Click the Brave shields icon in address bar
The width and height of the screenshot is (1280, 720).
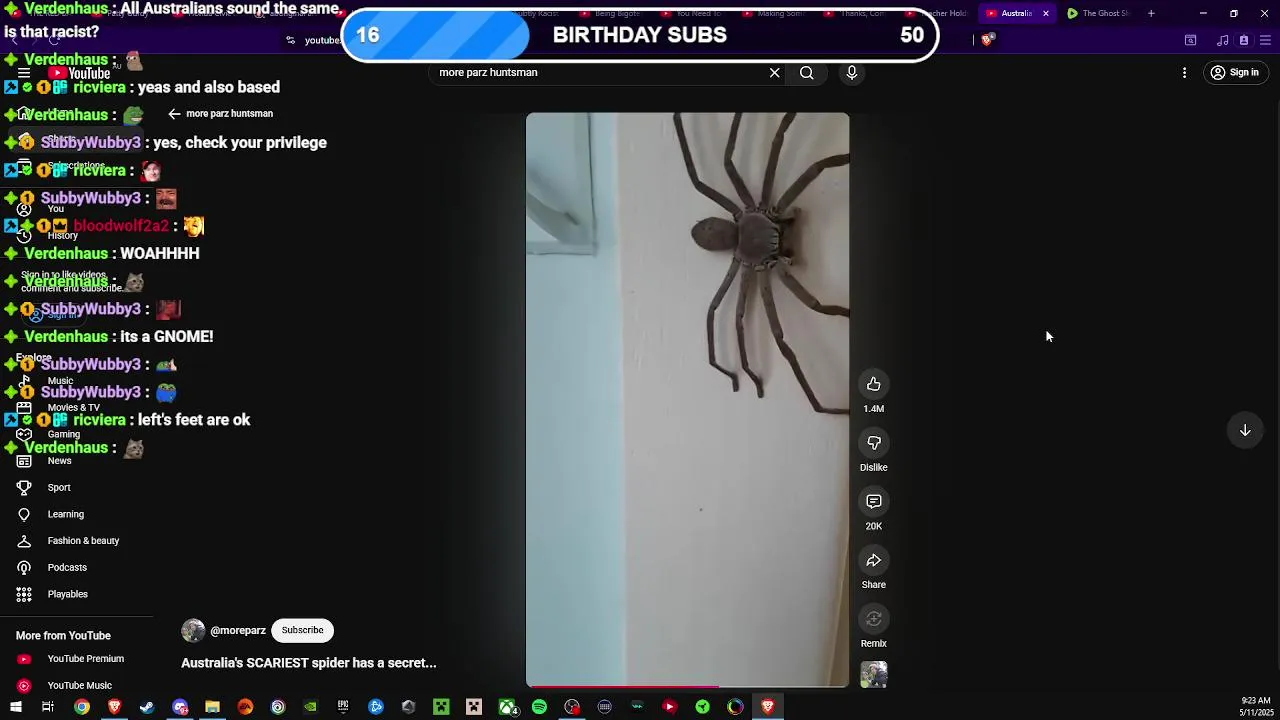(x=987, y=40)
